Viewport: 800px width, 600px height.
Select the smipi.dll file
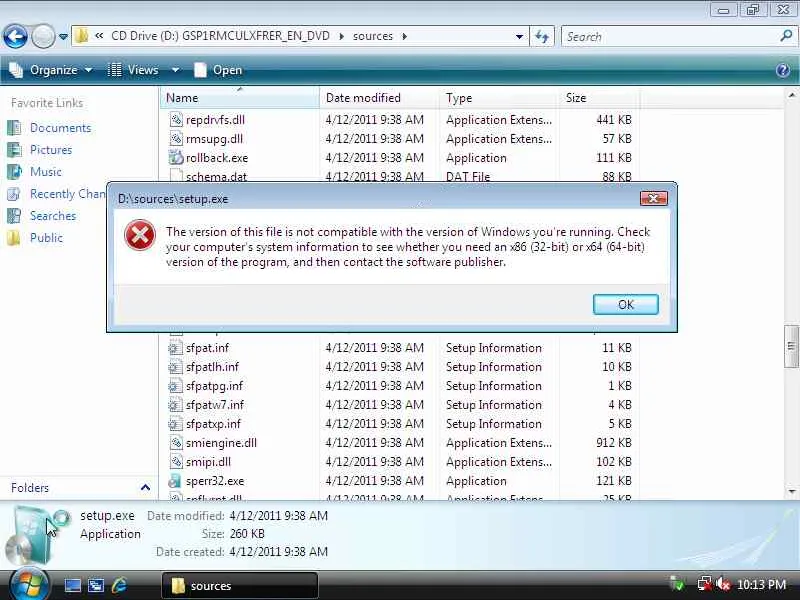208,462
